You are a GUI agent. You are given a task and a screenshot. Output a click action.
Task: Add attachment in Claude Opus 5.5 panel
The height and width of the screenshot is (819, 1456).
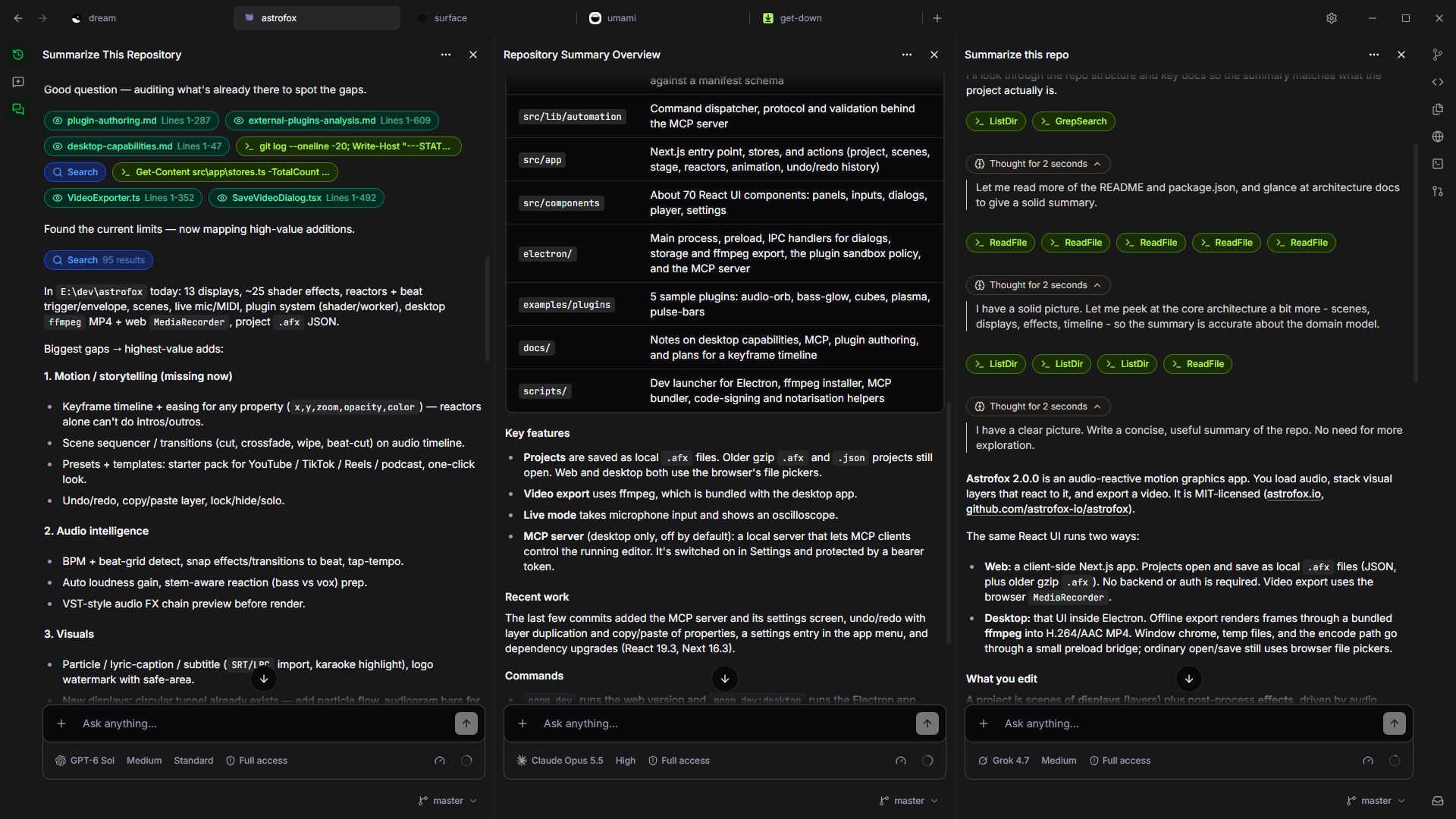point(522,723)
